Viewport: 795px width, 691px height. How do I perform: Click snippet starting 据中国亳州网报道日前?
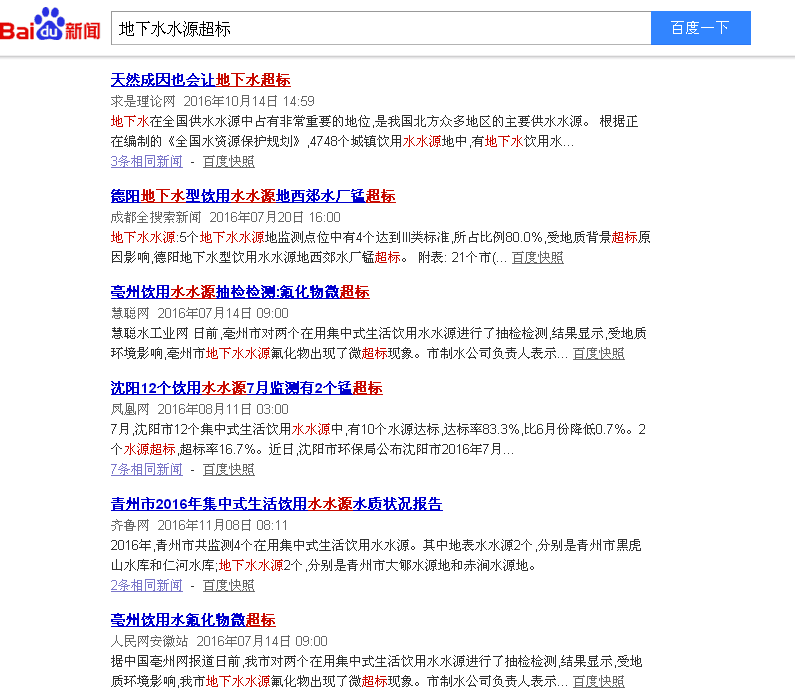[x=376, y=671]
